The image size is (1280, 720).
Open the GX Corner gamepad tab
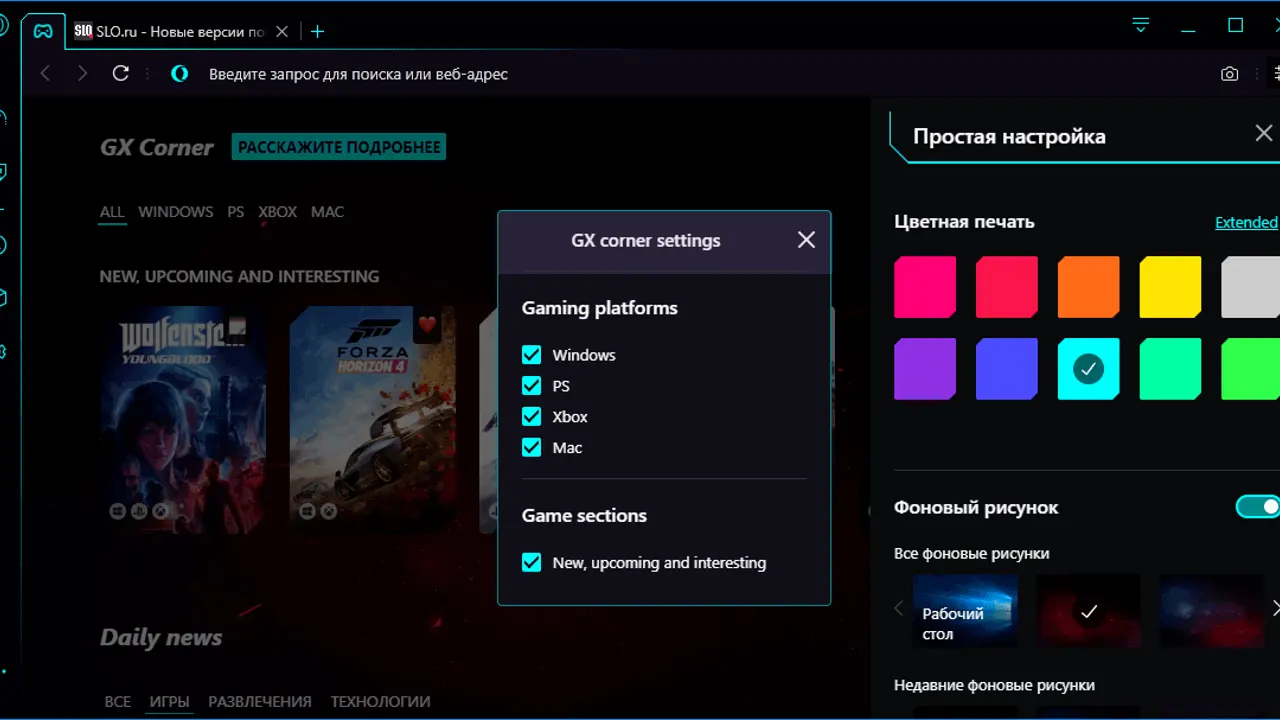[43, 31]
